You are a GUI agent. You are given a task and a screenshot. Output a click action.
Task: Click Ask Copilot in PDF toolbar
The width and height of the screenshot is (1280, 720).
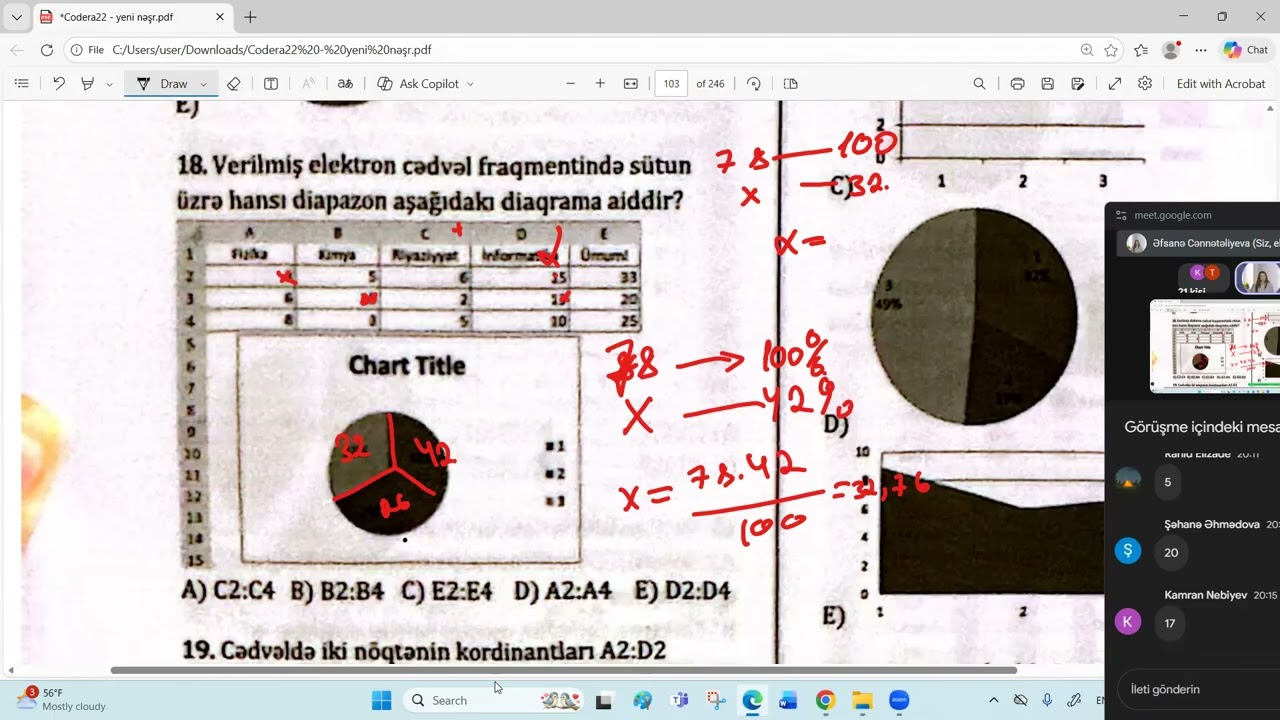(x=417, y=84)
